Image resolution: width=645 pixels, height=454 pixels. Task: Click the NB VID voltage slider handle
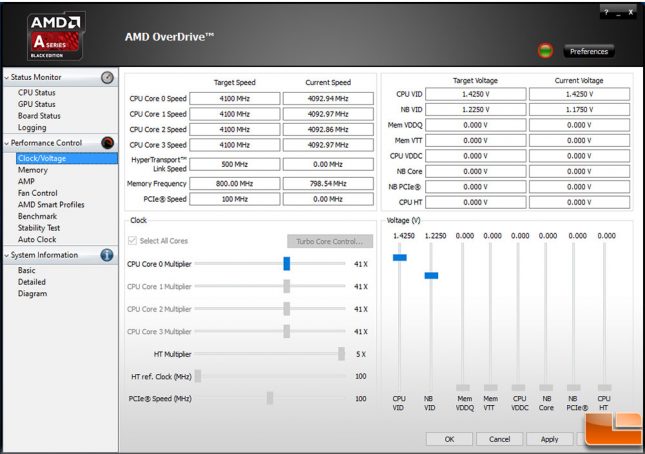pyautogui.click(x=431, y=276)
